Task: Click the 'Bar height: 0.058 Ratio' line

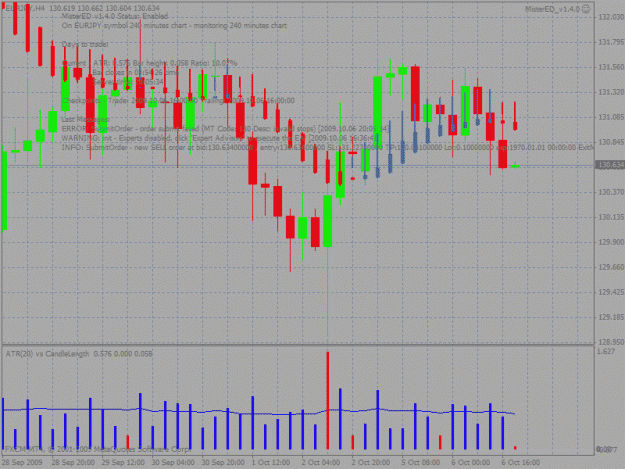Action: coord(150,63)
